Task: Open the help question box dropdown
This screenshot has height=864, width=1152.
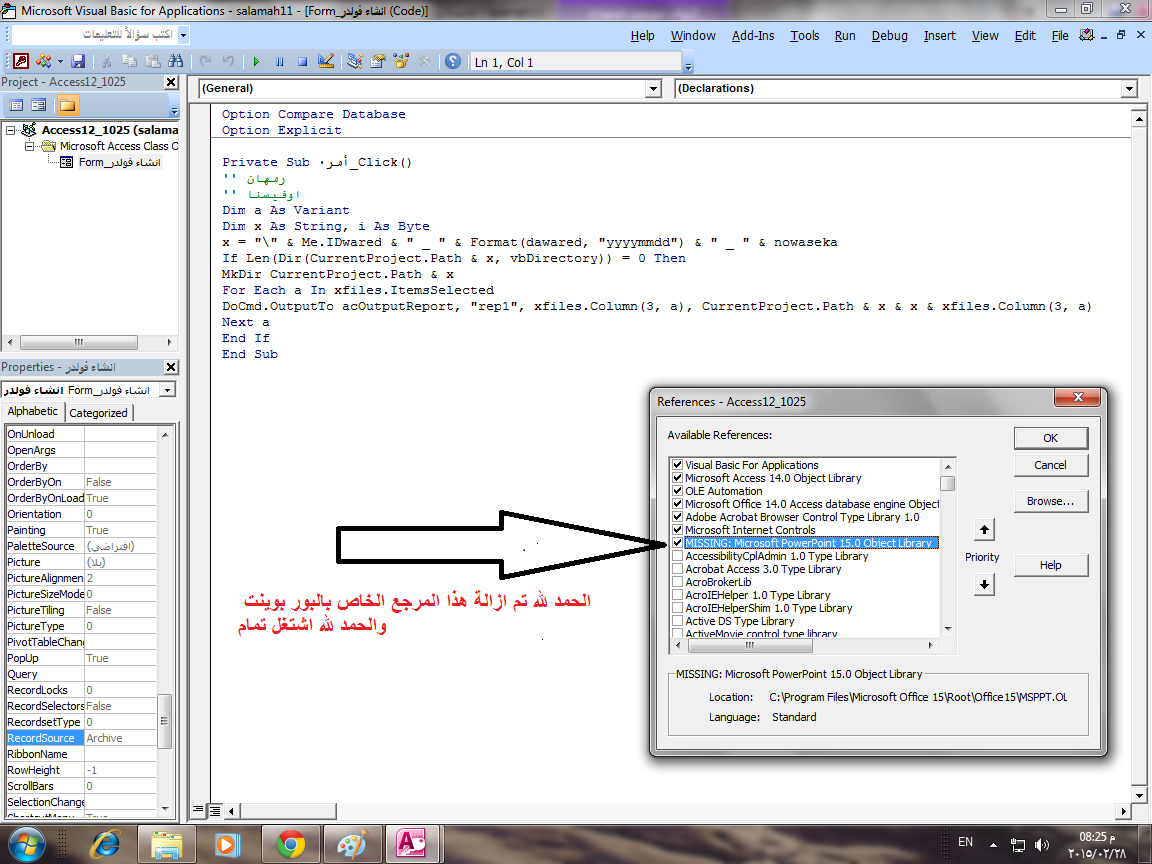Action: click(184, 35)
